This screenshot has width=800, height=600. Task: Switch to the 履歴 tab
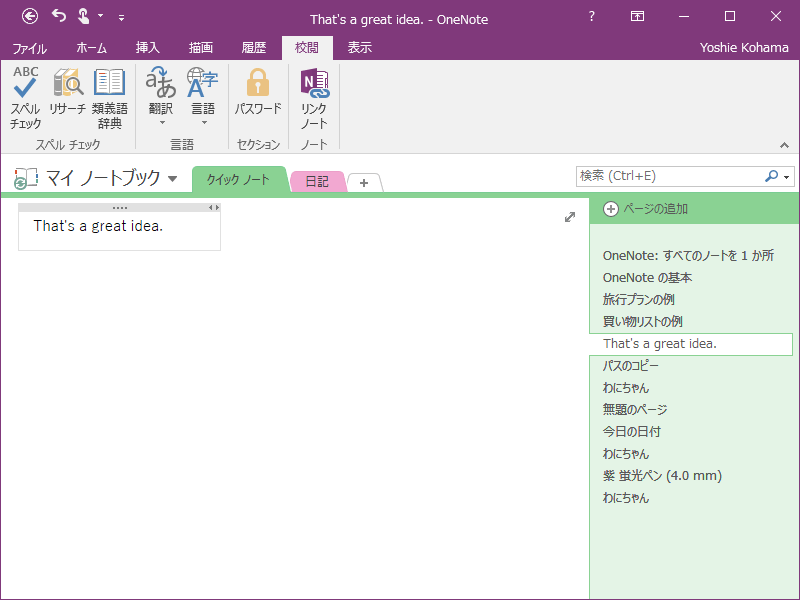(254, 48)
